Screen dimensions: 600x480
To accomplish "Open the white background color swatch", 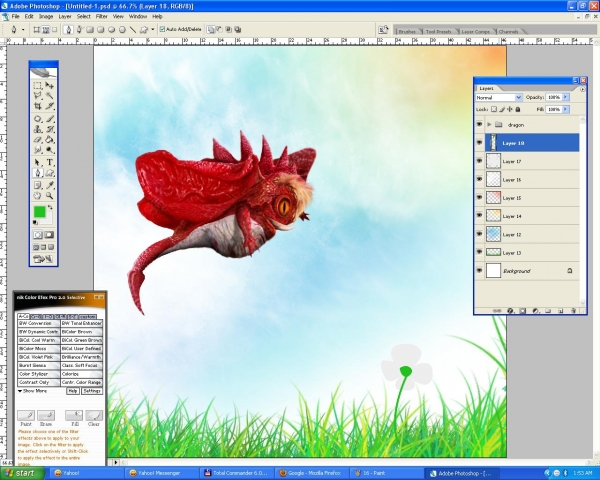I will pos(47,220).
